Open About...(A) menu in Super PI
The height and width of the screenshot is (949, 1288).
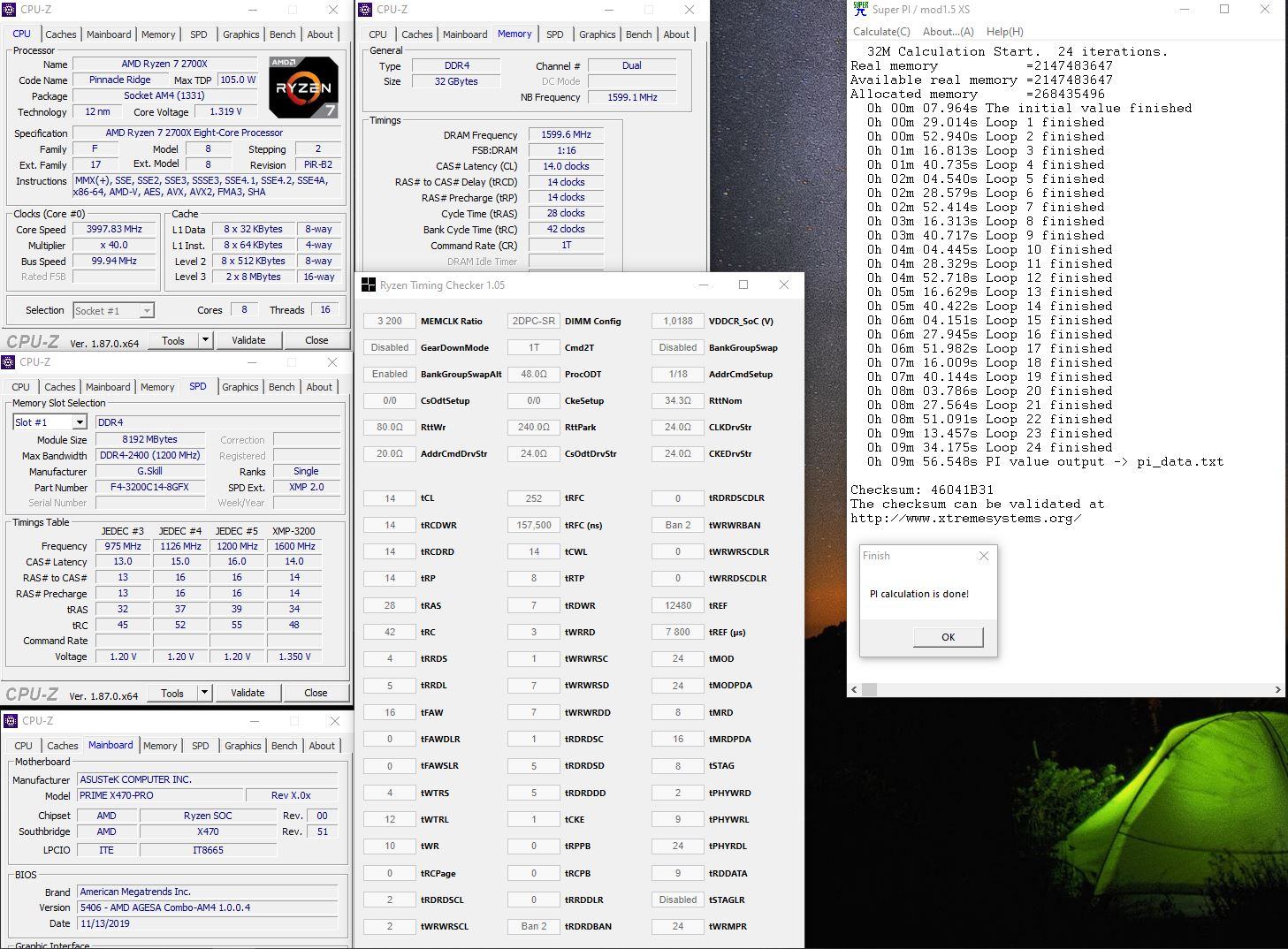click(949, 32)
